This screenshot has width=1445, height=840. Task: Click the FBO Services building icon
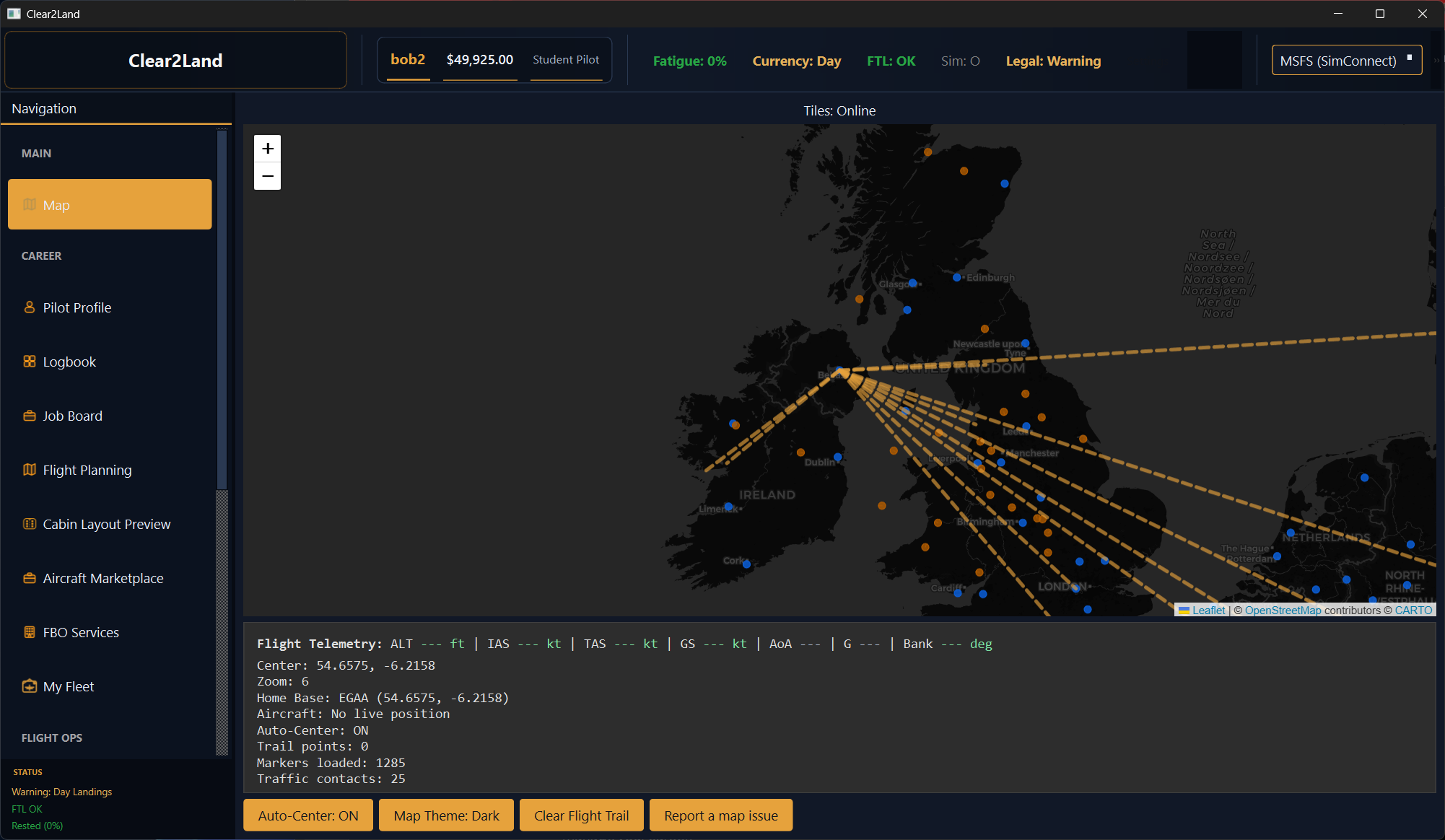point(30,632)
